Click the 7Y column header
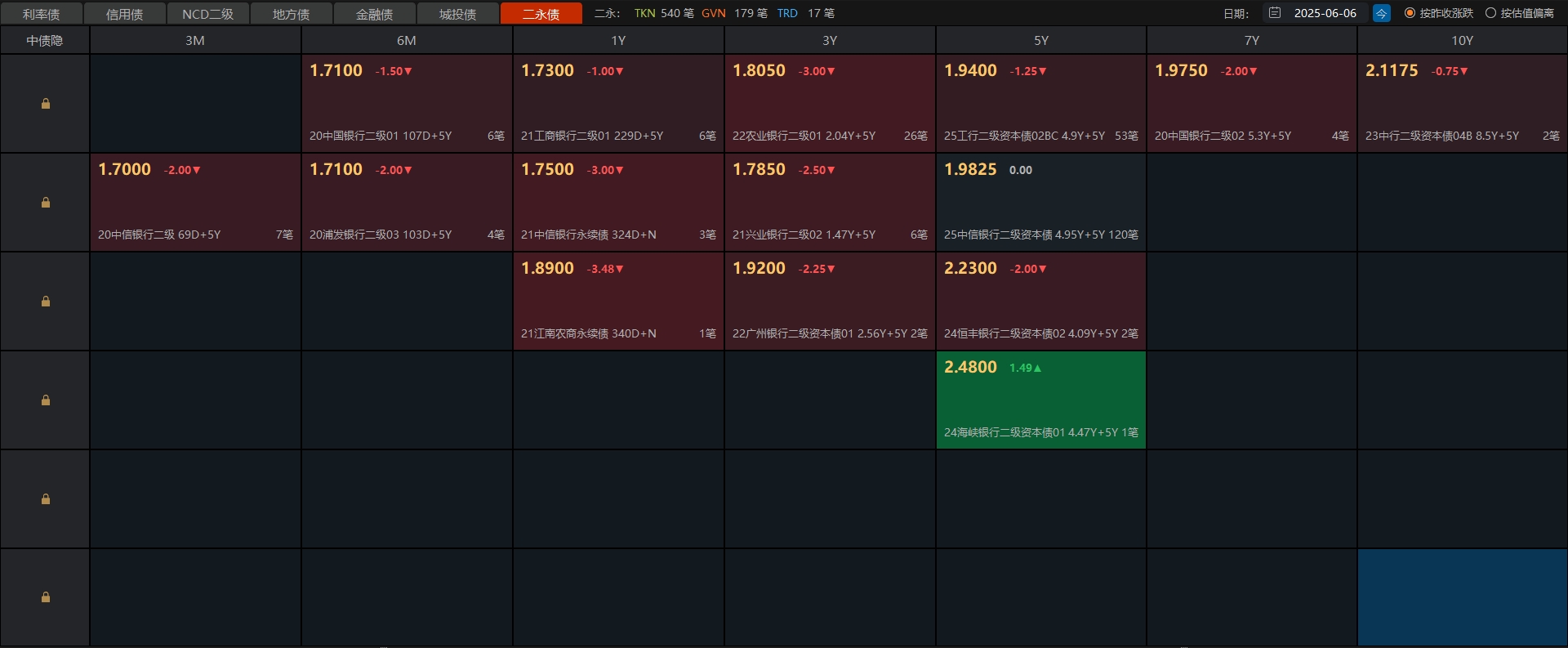The image size is (1568, 648). pyautogui.click(x=1252, y=40)
